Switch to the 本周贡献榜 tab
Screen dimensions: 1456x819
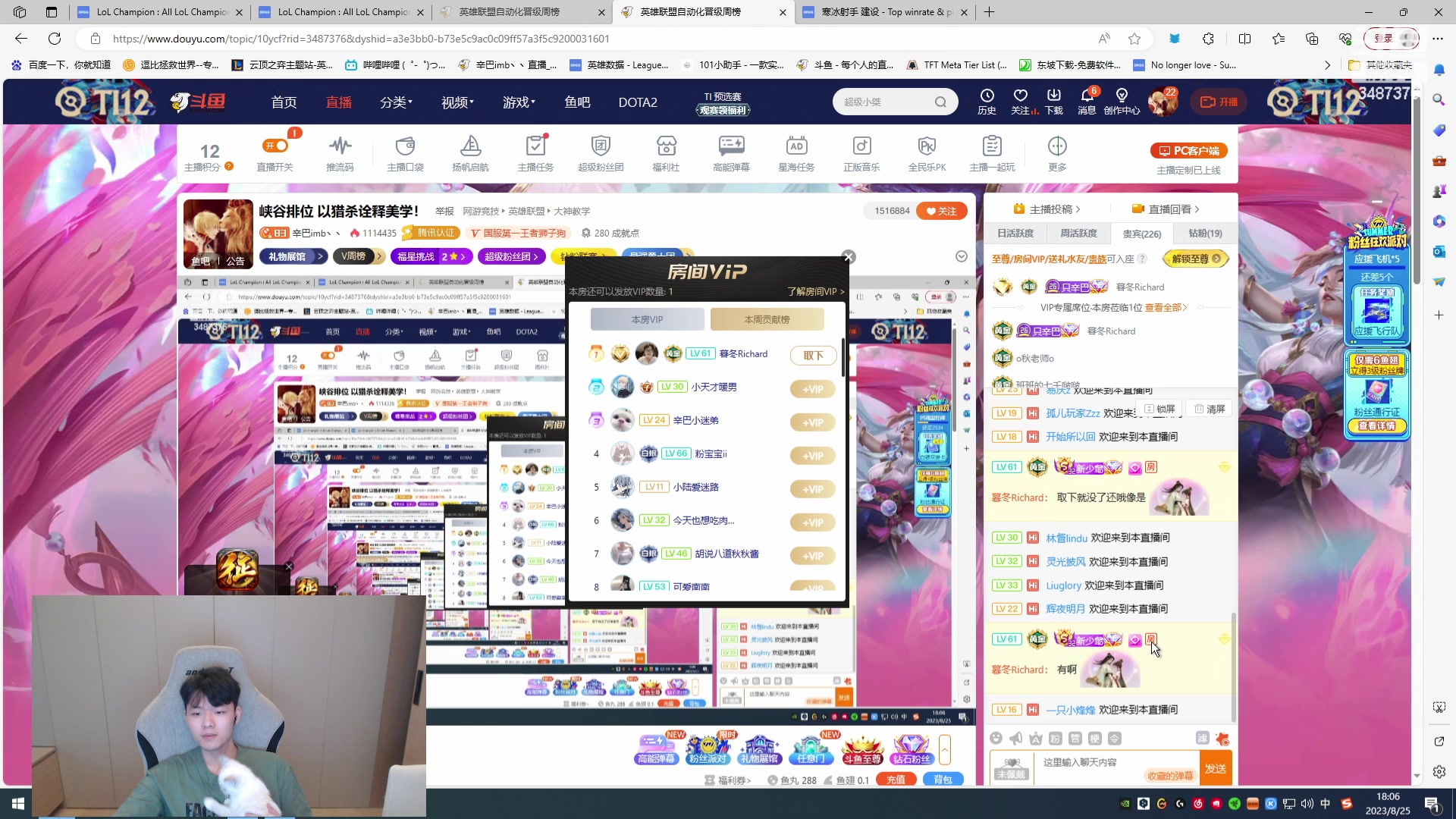767,319
